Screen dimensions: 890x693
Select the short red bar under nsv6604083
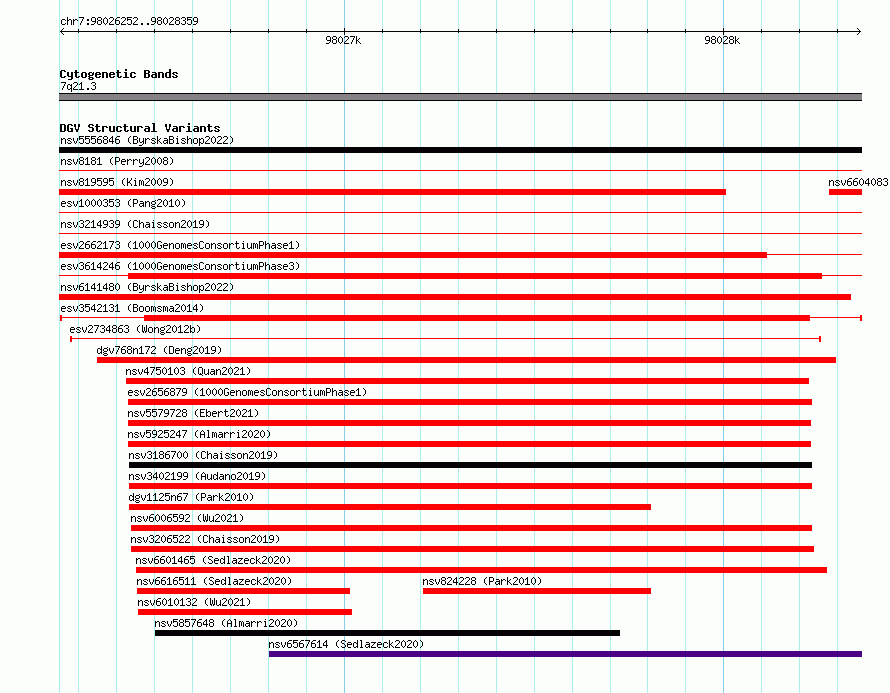[845, 192]
